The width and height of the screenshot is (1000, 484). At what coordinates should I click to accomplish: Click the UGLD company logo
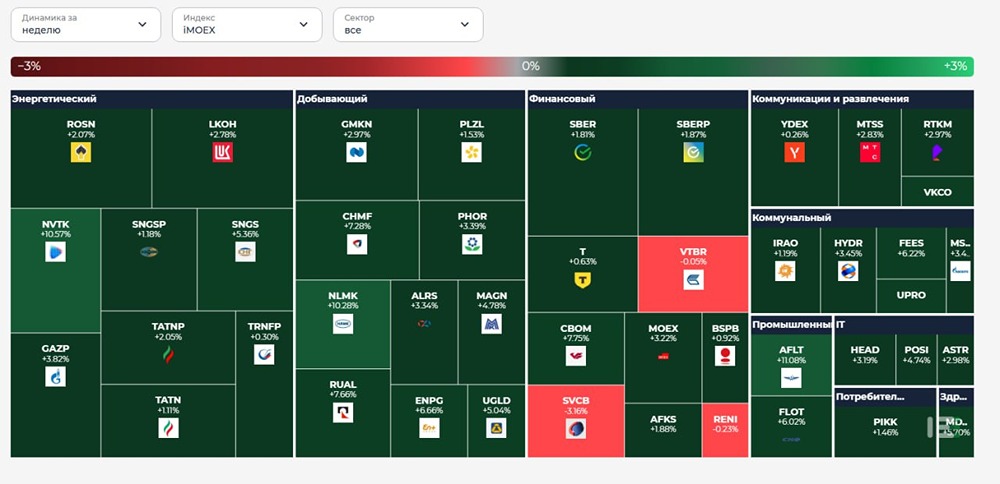point(496,427)
